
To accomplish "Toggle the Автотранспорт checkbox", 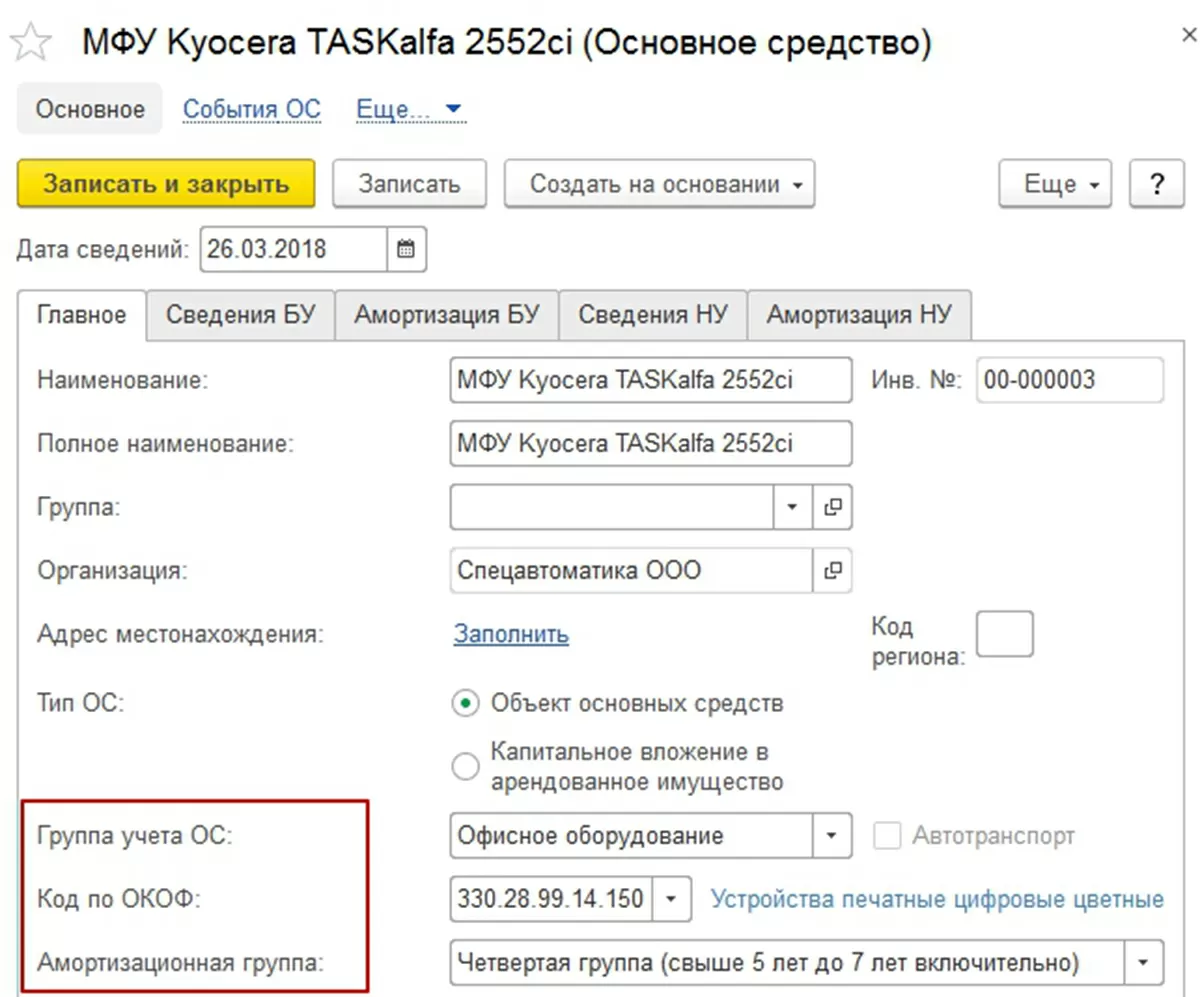I will (886, 836).
